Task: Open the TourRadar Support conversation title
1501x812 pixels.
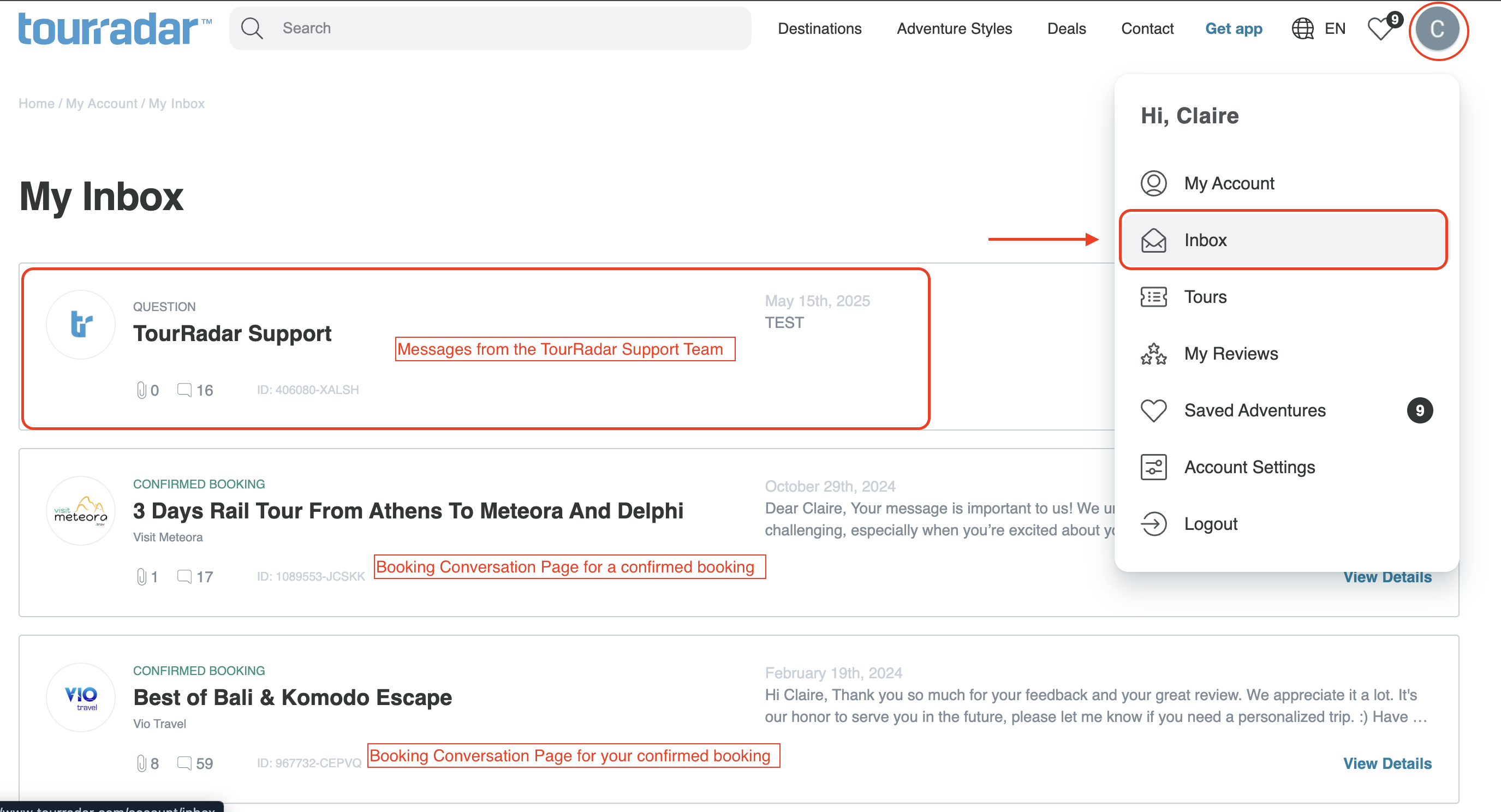Action: [232, 333]
